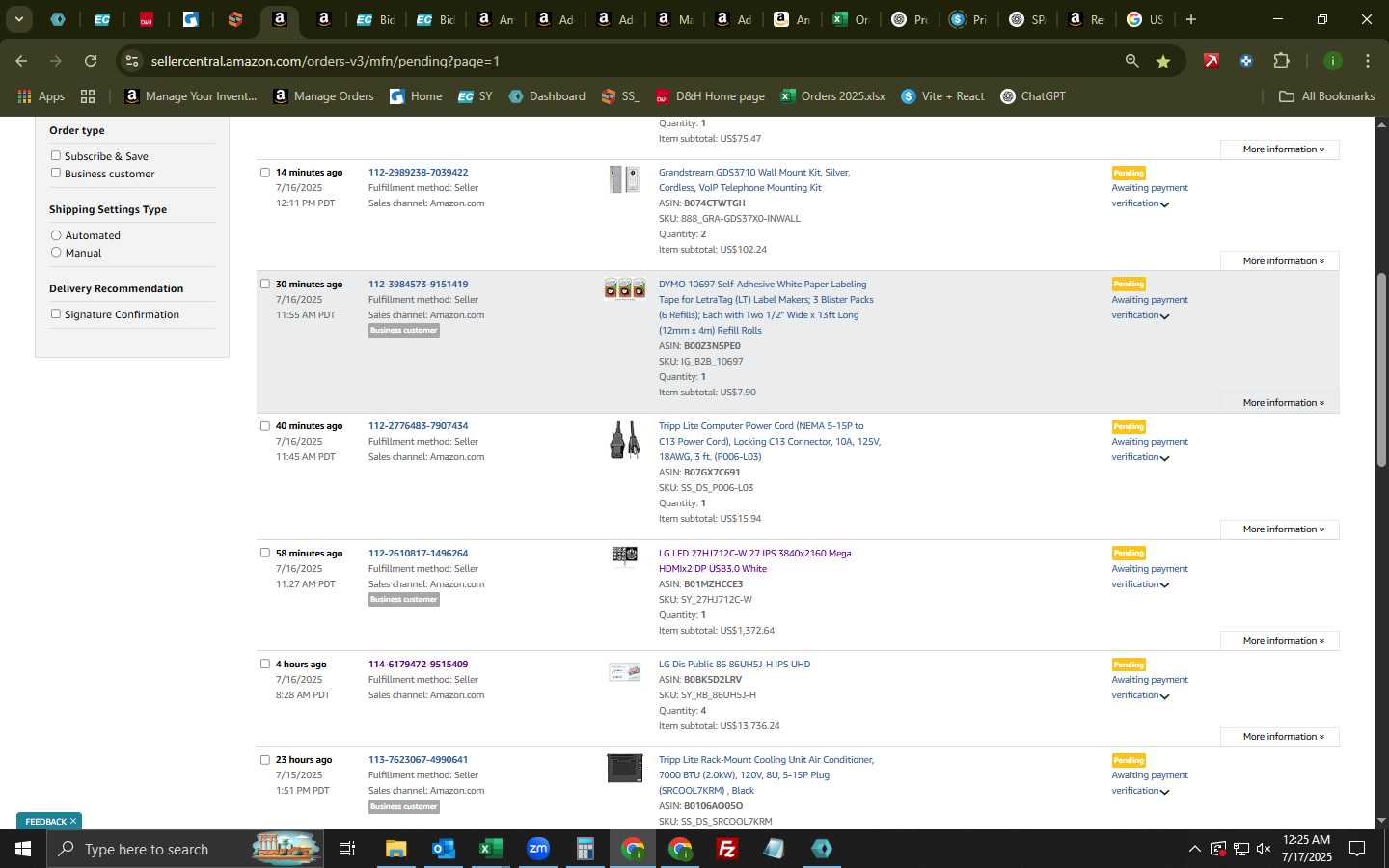The width and height of the screenshot is (1389, 868).
Task: Open the LG LED 27HJ712C-W product link
Action: [x=754, y=561]
